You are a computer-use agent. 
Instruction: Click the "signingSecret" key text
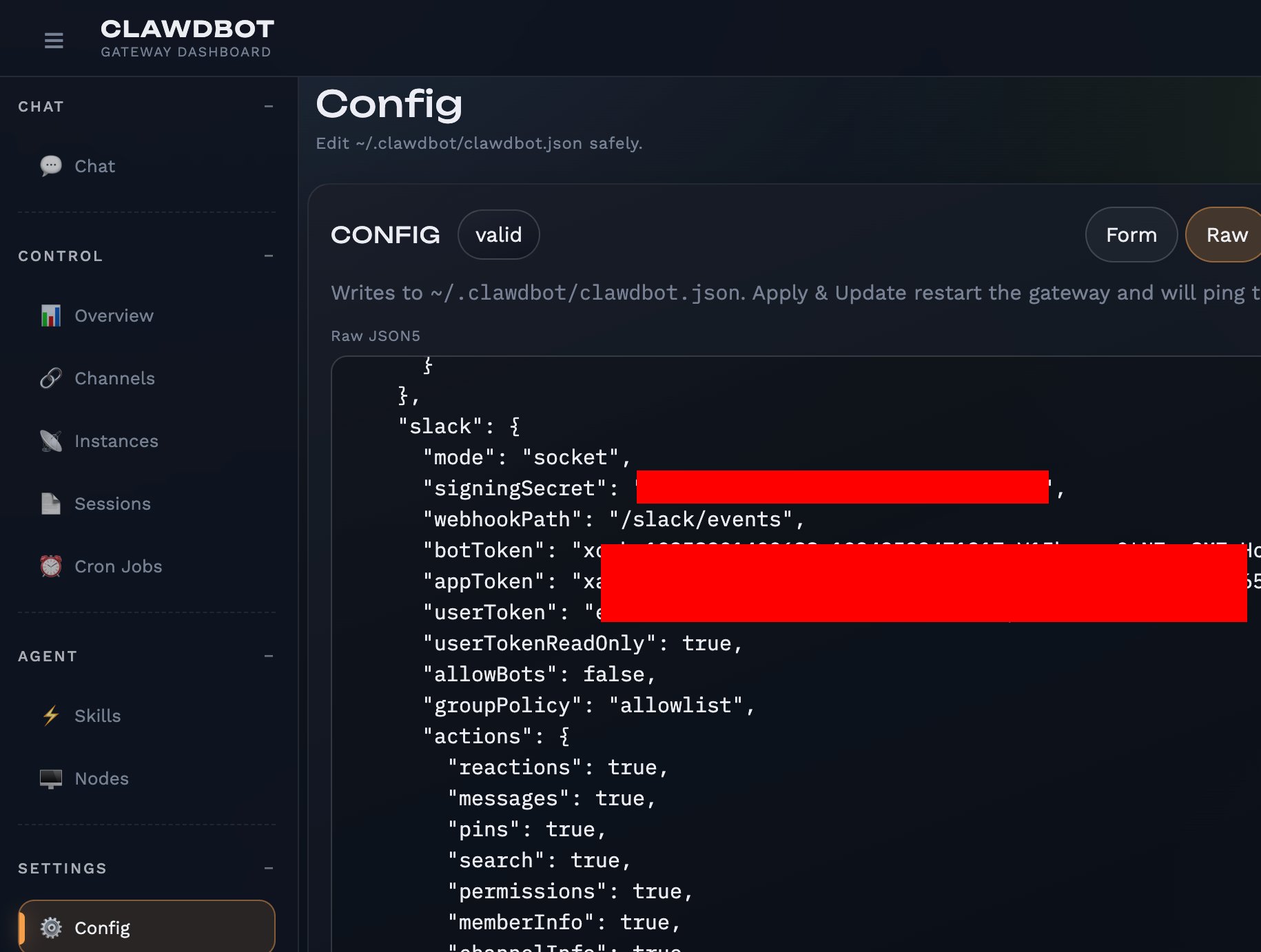point(515,488)
